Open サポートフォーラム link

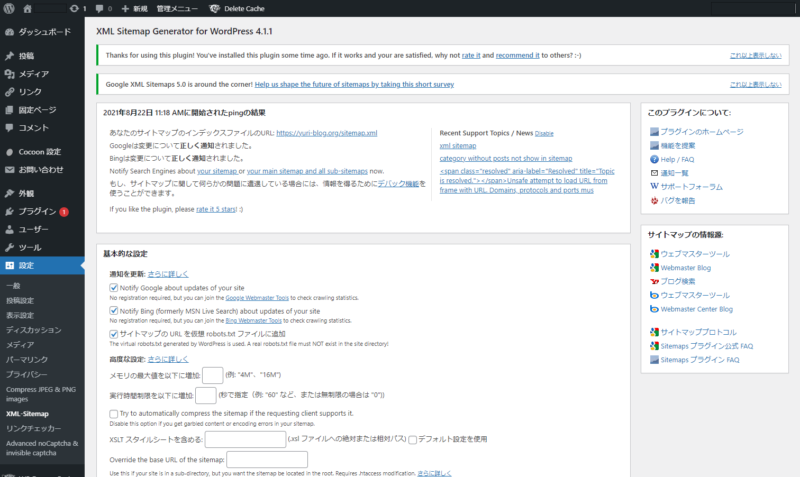(x=691, y=187)
